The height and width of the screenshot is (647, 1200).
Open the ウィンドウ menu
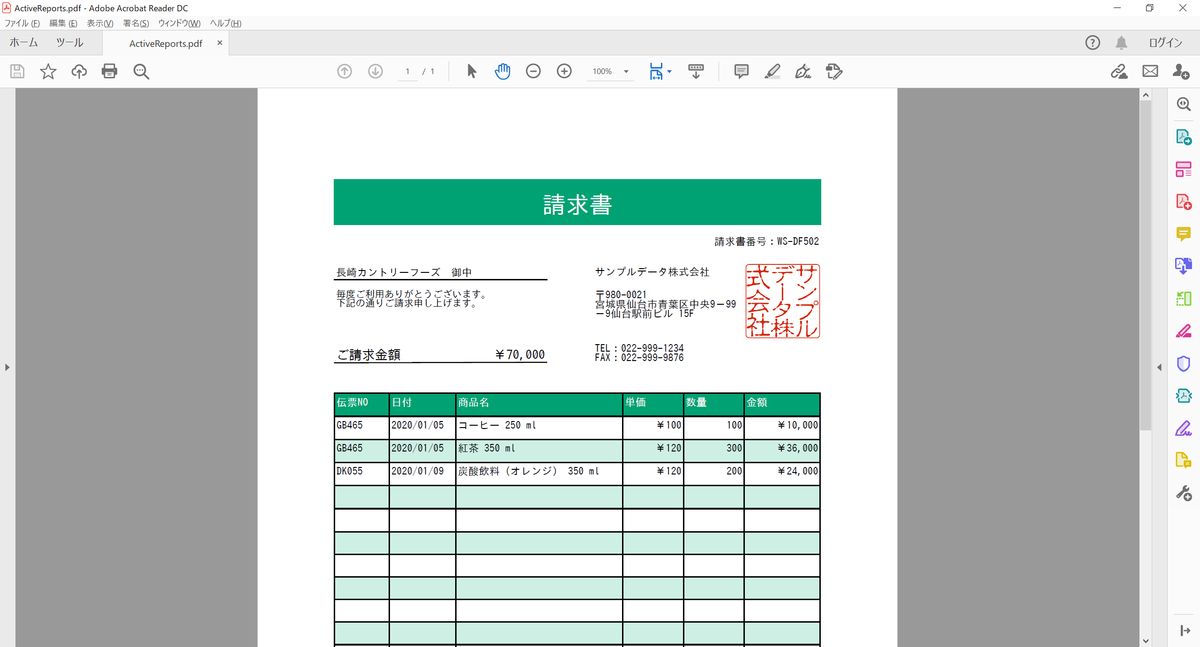coord(179,23)
